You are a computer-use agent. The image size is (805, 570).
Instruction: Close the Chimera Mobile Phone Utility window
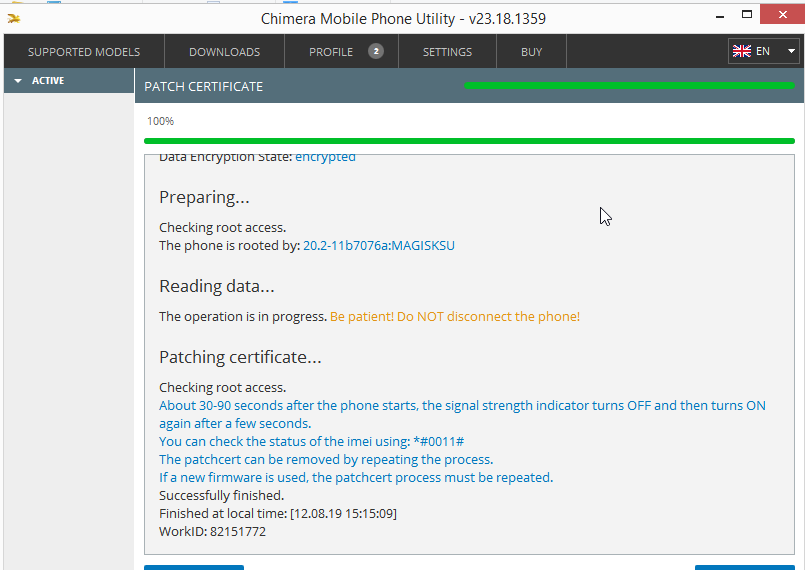click(782, 14)
